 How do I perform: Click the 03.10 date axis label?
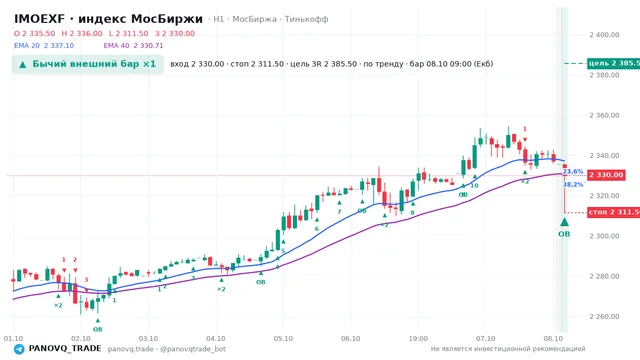[x=148, y=339]
